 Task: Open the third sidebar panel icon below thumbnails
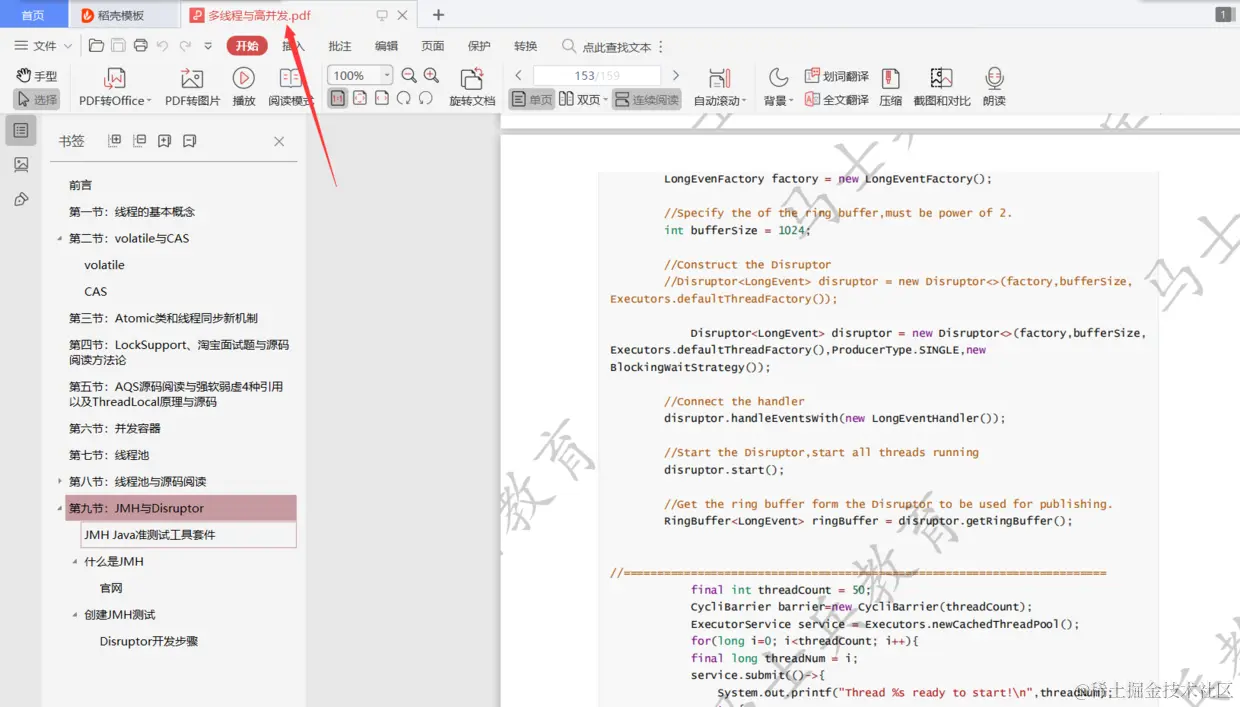(21, 199)
